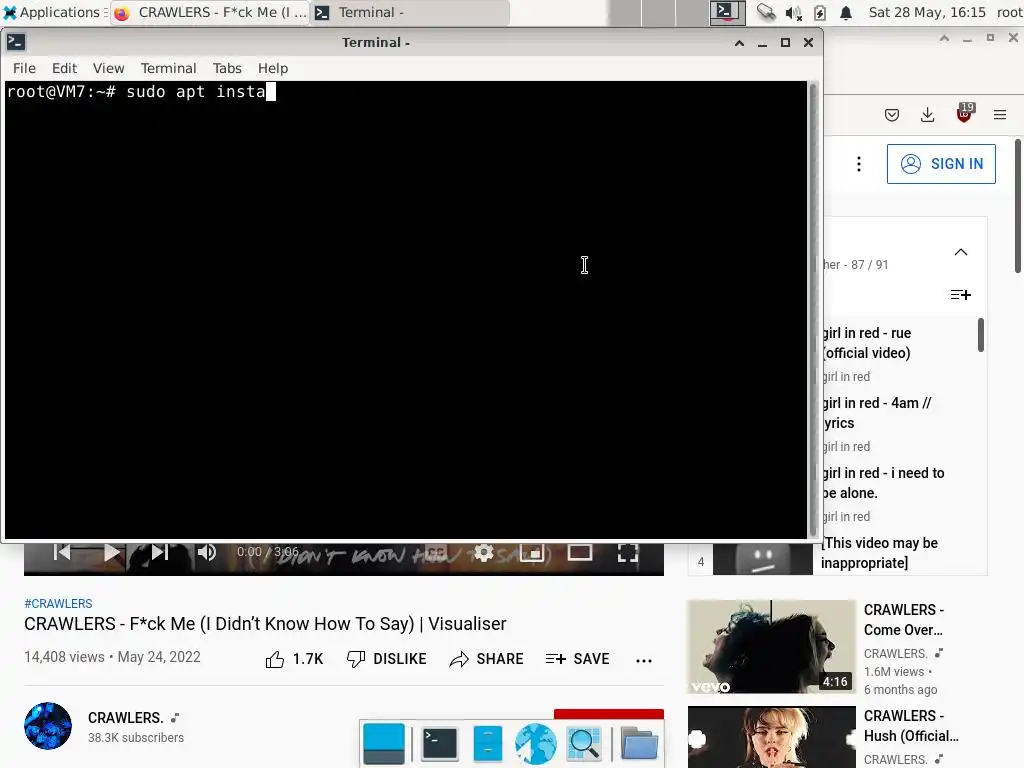Open the application finder magnifier icon in the dock
Viewport: 1024px width, 768px height.
584,744
